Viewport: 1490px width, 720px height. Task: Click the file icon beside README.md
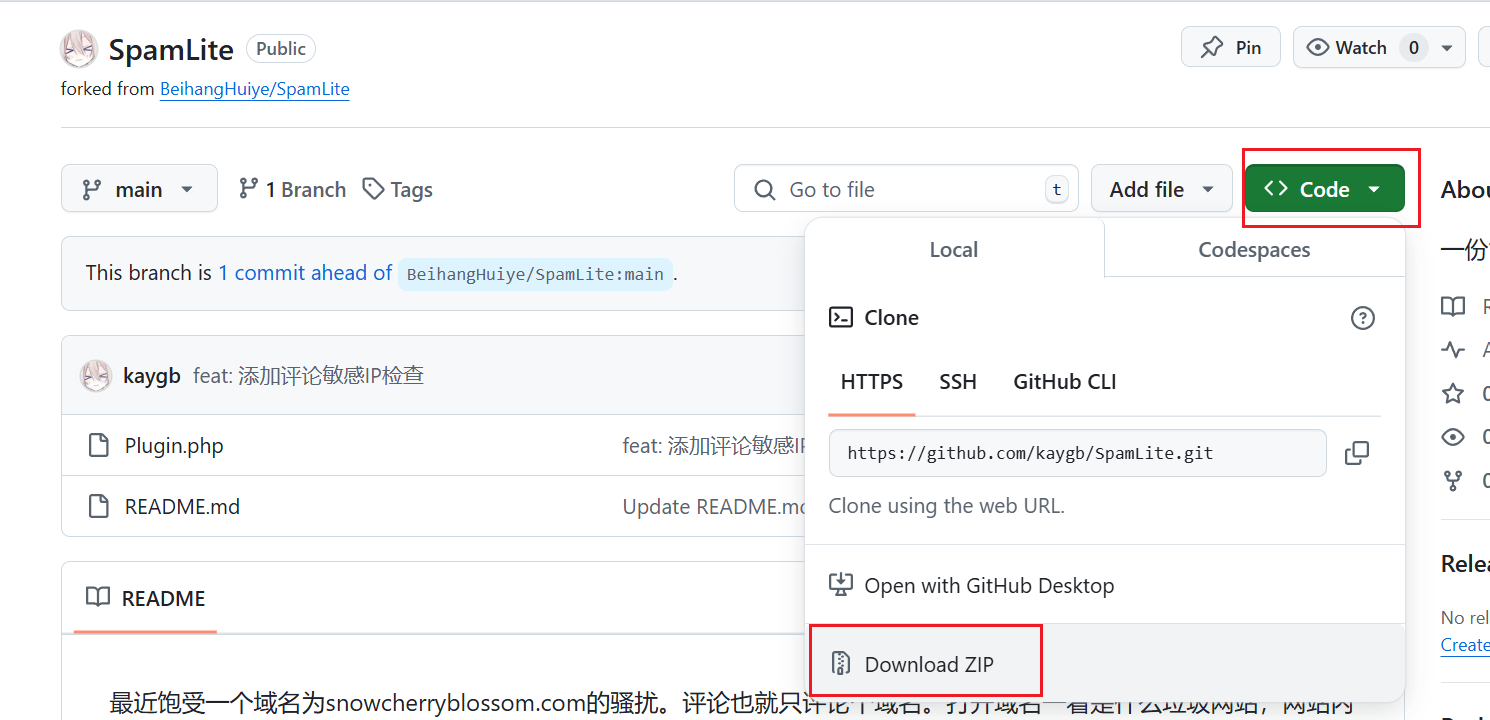tap(98, 506)
